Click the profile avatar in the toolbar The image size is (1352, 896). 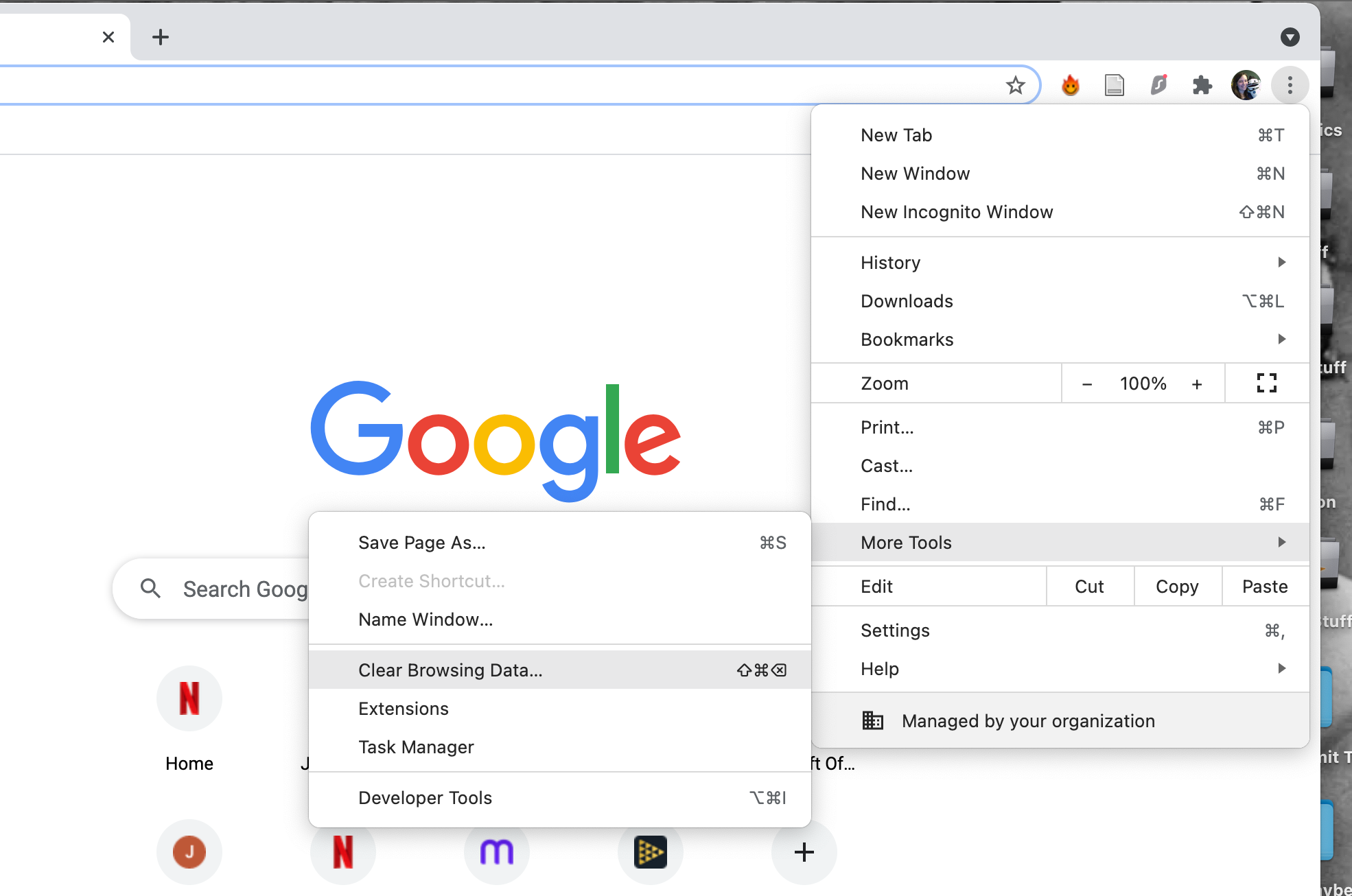1246,84
